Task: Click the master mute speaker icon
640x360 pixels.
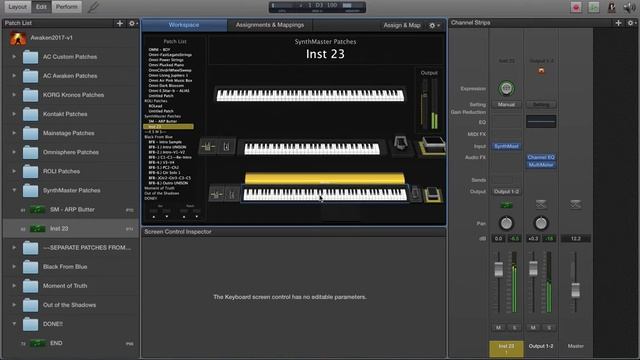Action: (x=629, y=7)
